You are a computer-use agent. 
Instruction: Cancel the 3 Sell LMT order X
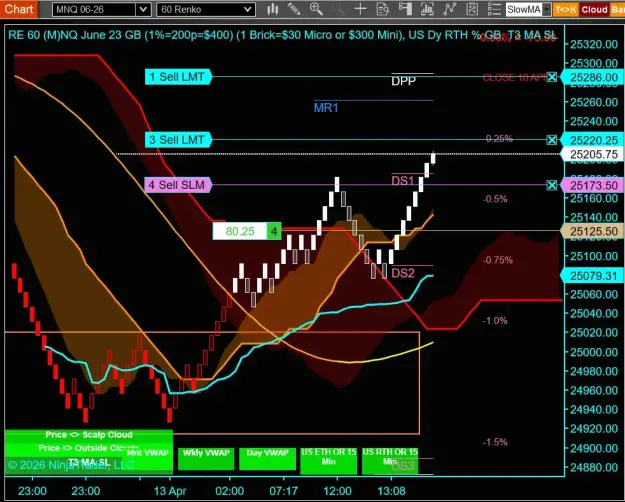pos(552,140)
